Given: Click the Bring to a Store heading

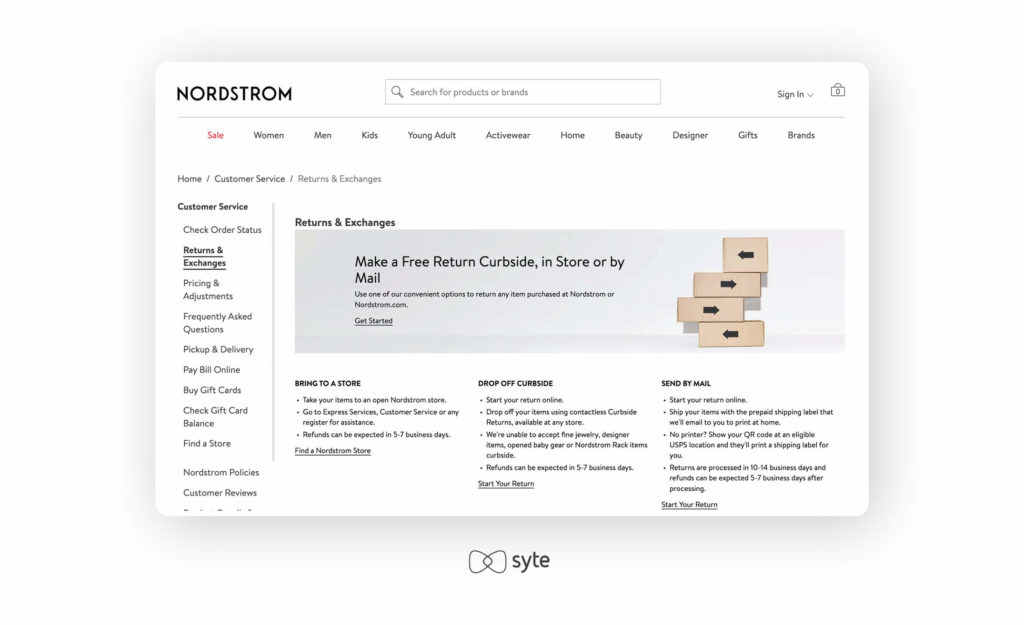Looking at the screenshot, I should point(328,383).
